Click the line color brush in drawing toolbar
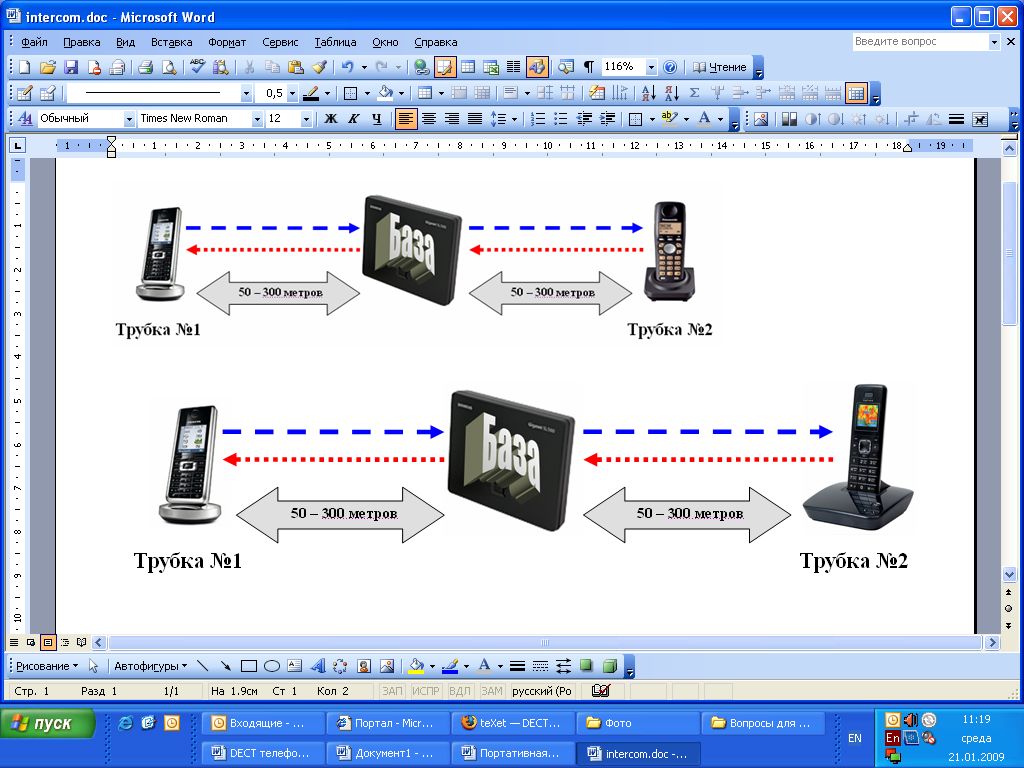This screenshot has height=768, width=1024. (449, 666)
